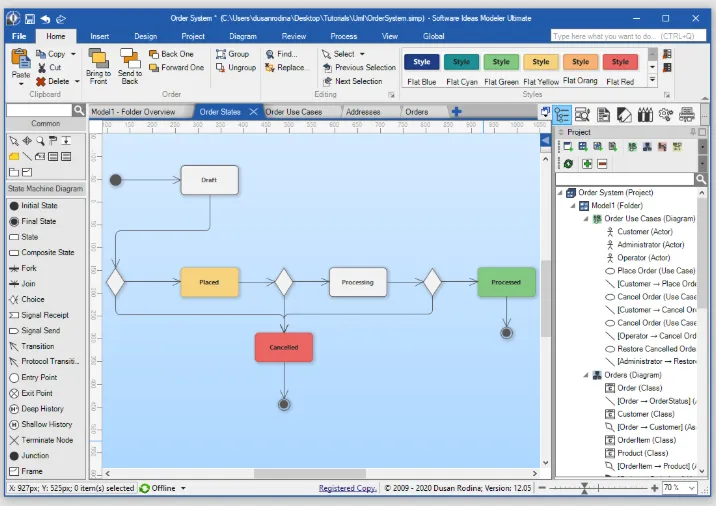Select Customer (Actor) in project tree

click(x=640, y=232)
